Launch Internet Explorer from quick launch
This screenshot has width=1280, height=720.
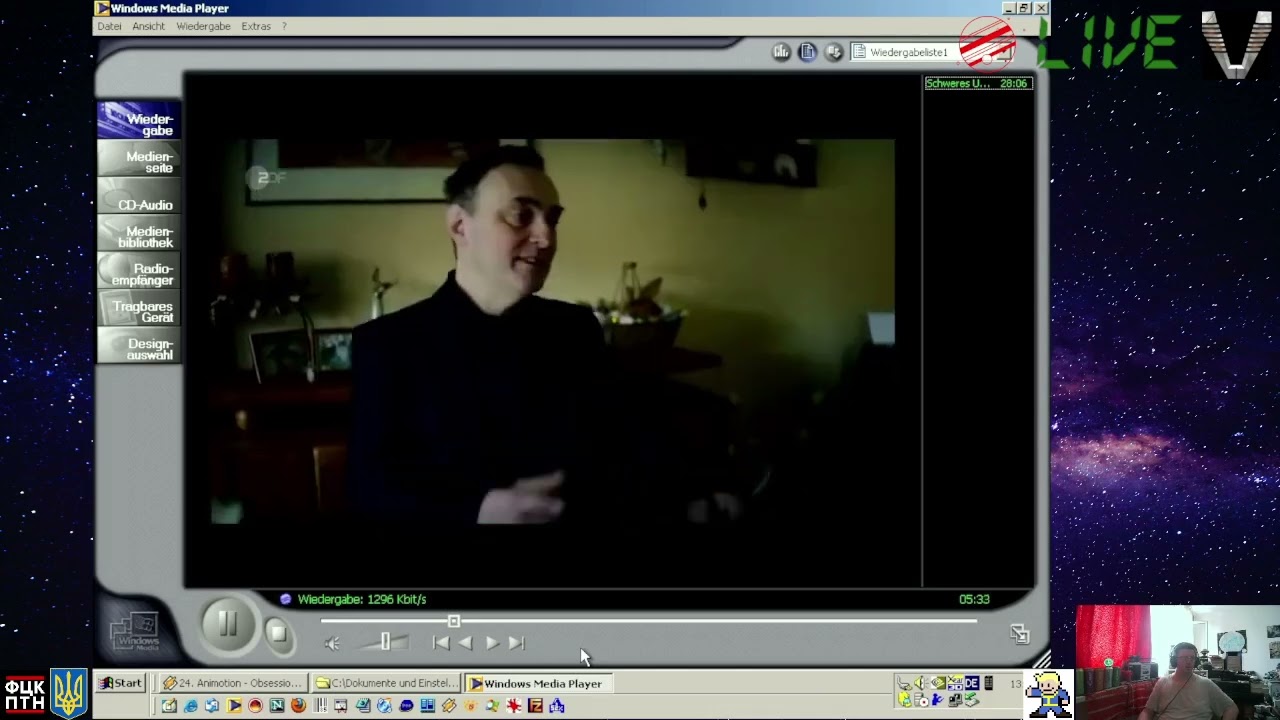(190, 706)
